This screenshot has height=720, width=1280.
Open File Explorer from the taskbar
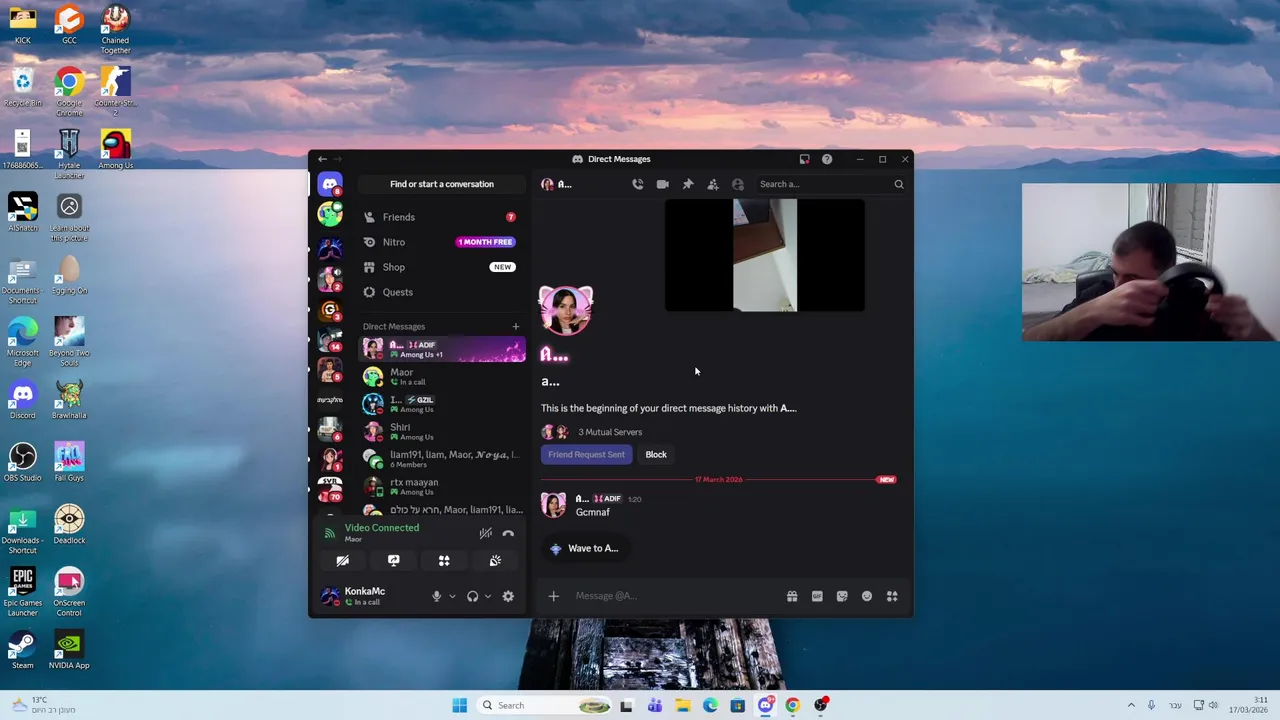(x=683, y=705)
